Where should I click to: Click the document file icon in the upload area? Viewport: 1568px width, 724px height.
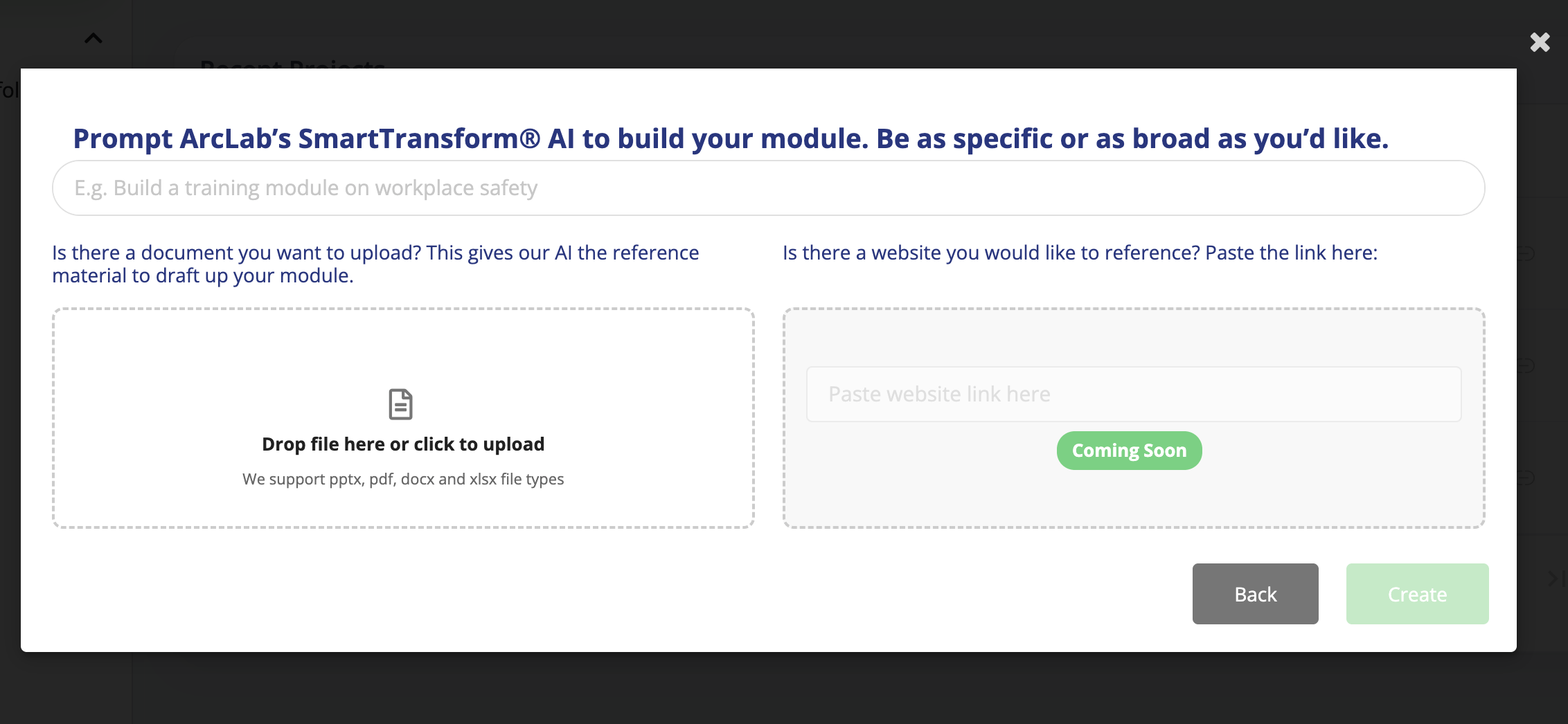click(x=400, y=404)
